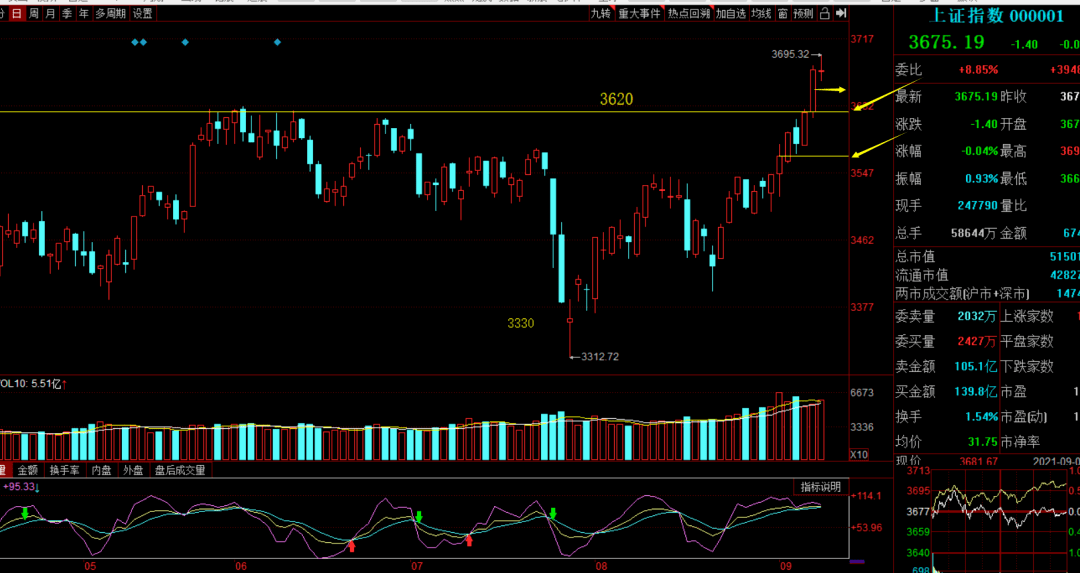The image size is (1080, 573).
Task: Open the 热点回溯 hotspot review
Action: click(x=689, y=14)
